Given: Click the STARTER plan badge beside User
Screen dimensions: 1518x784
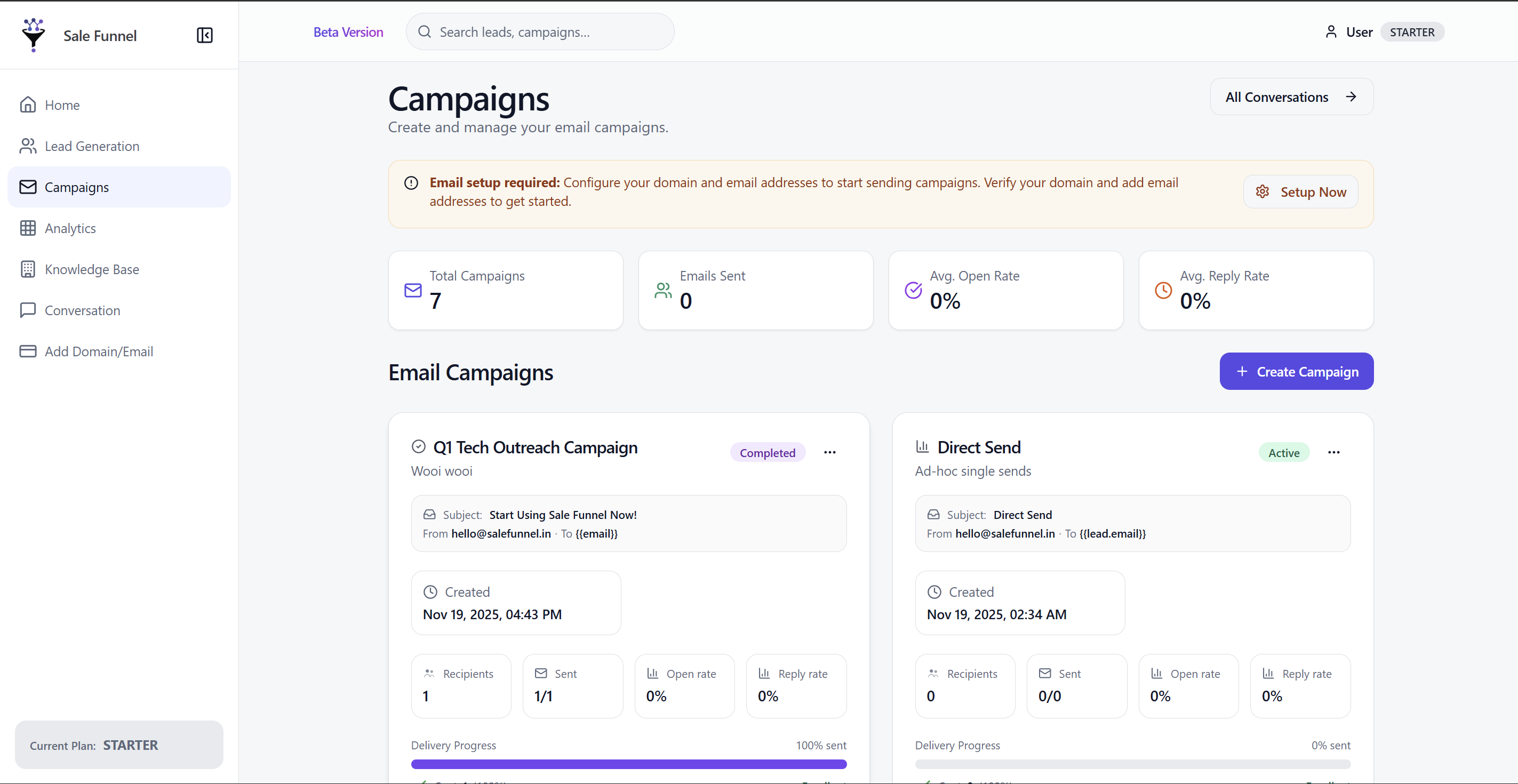Looking at the screenshot, I should click(1411, 32).
